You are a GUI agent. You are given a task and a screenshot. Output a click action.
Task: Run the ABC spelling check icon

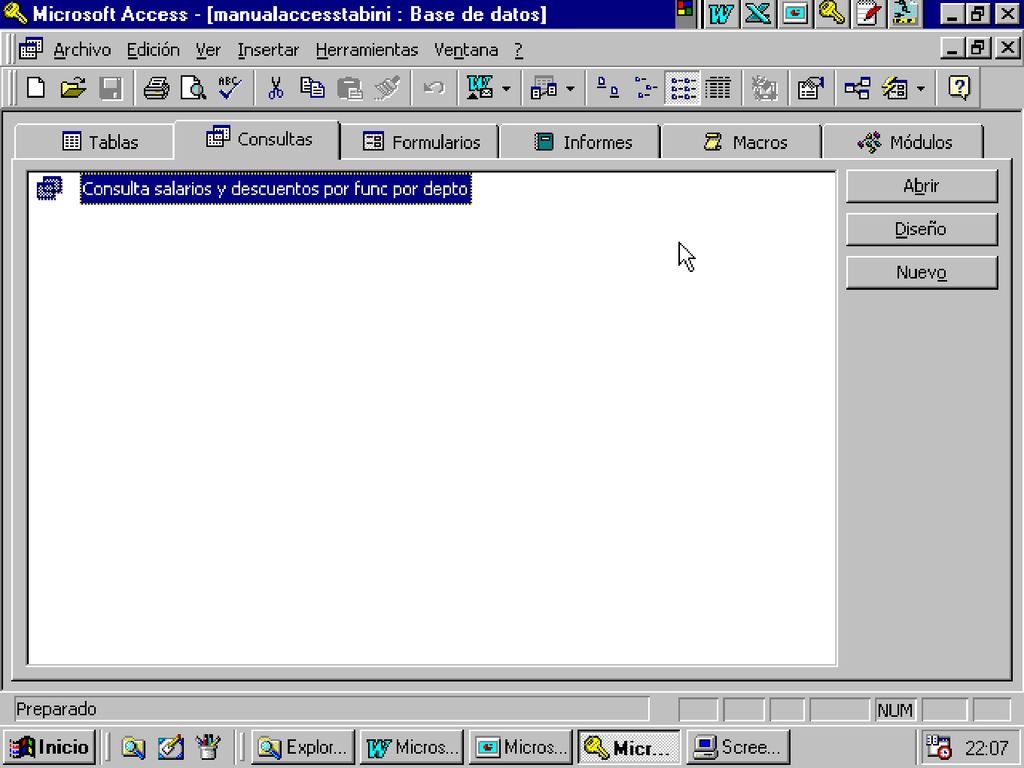click(x=230, y=88)
